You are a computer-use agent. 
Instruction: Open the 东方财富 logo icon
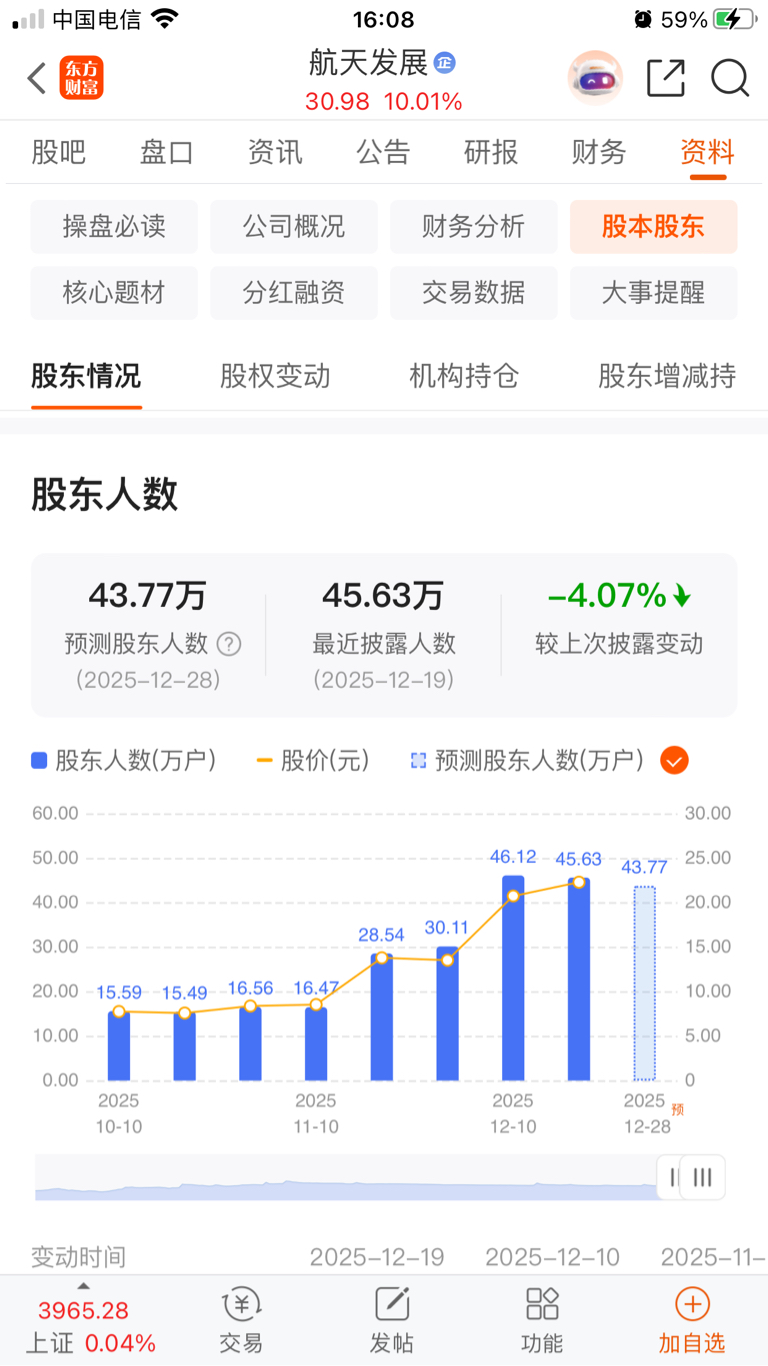point(81,78)
